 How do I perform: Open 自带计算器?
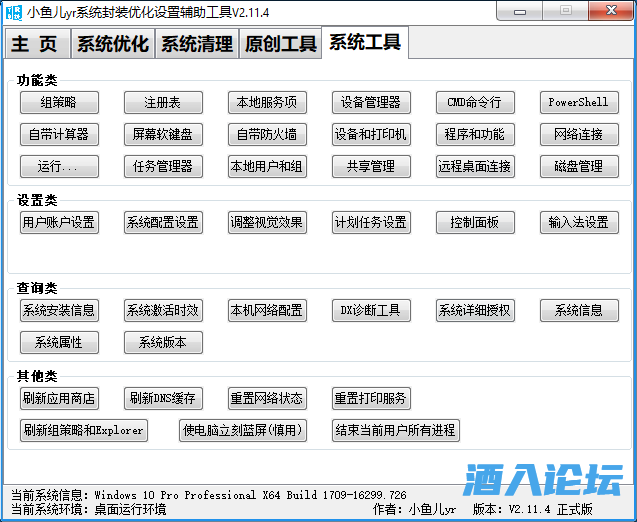(x=59, y=134)
